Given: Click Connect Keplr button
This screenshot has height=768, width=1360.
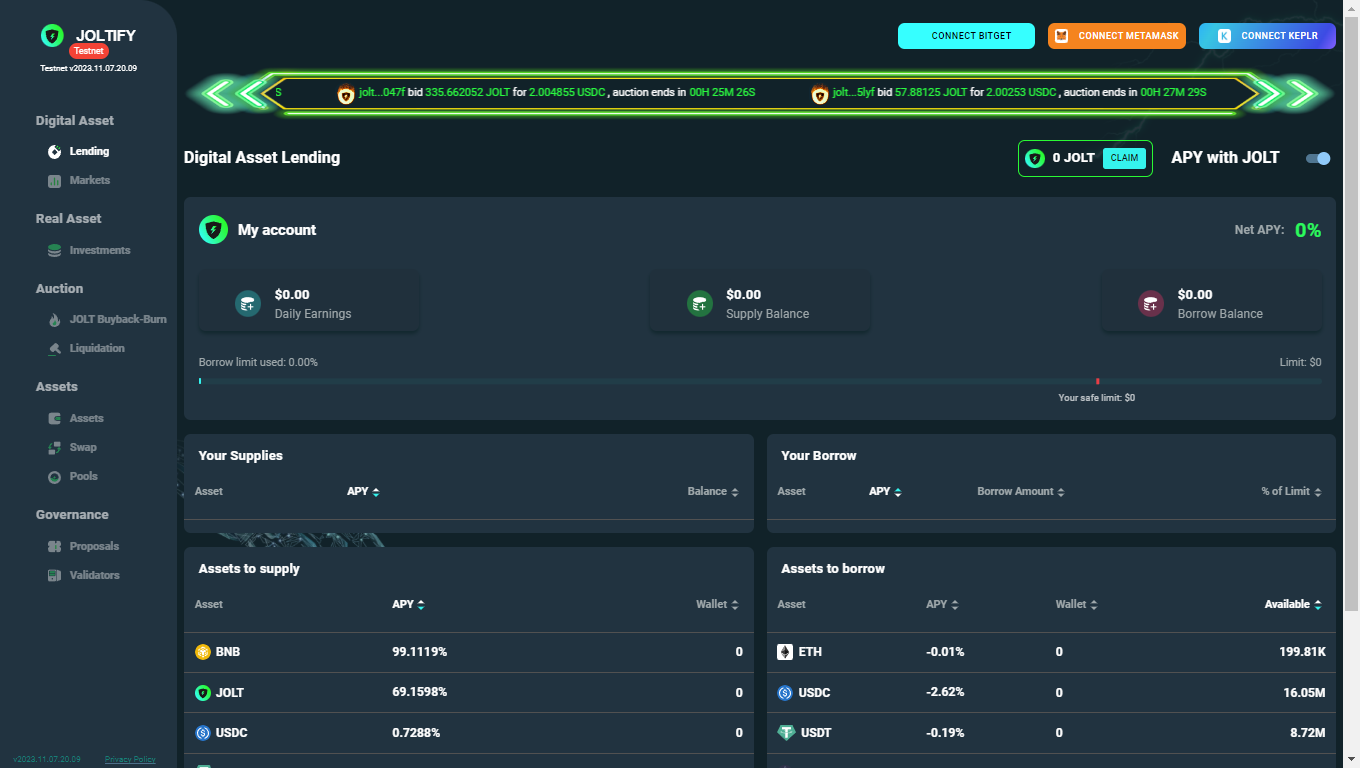Looking at the screenshot, I should click(1267, 36).
